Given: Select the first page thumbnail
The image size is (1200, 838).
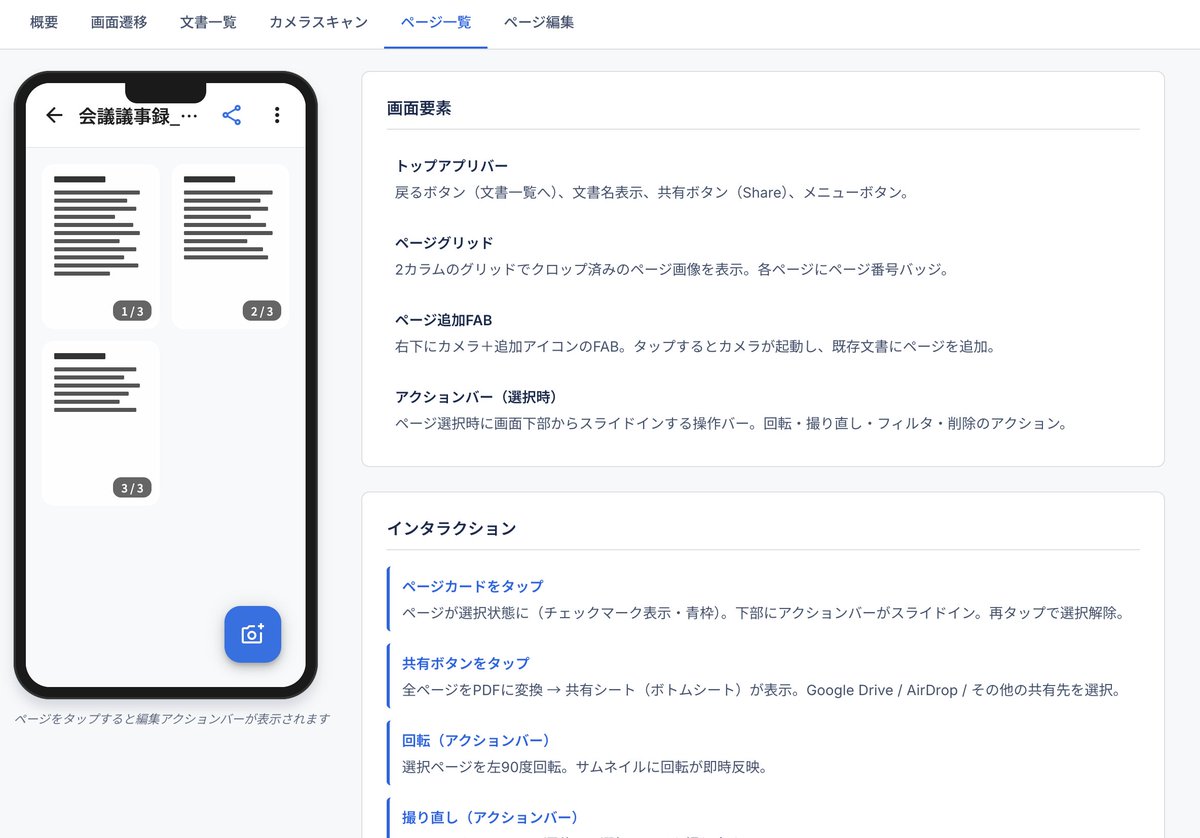Looking at the screenshot, I should pos(100,245).
